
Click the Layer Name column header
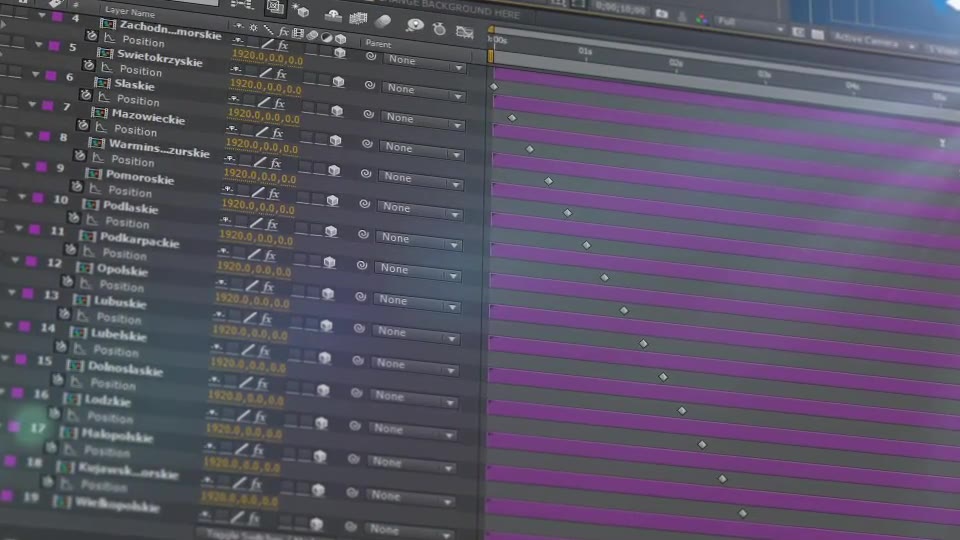(x=130, y=12)
